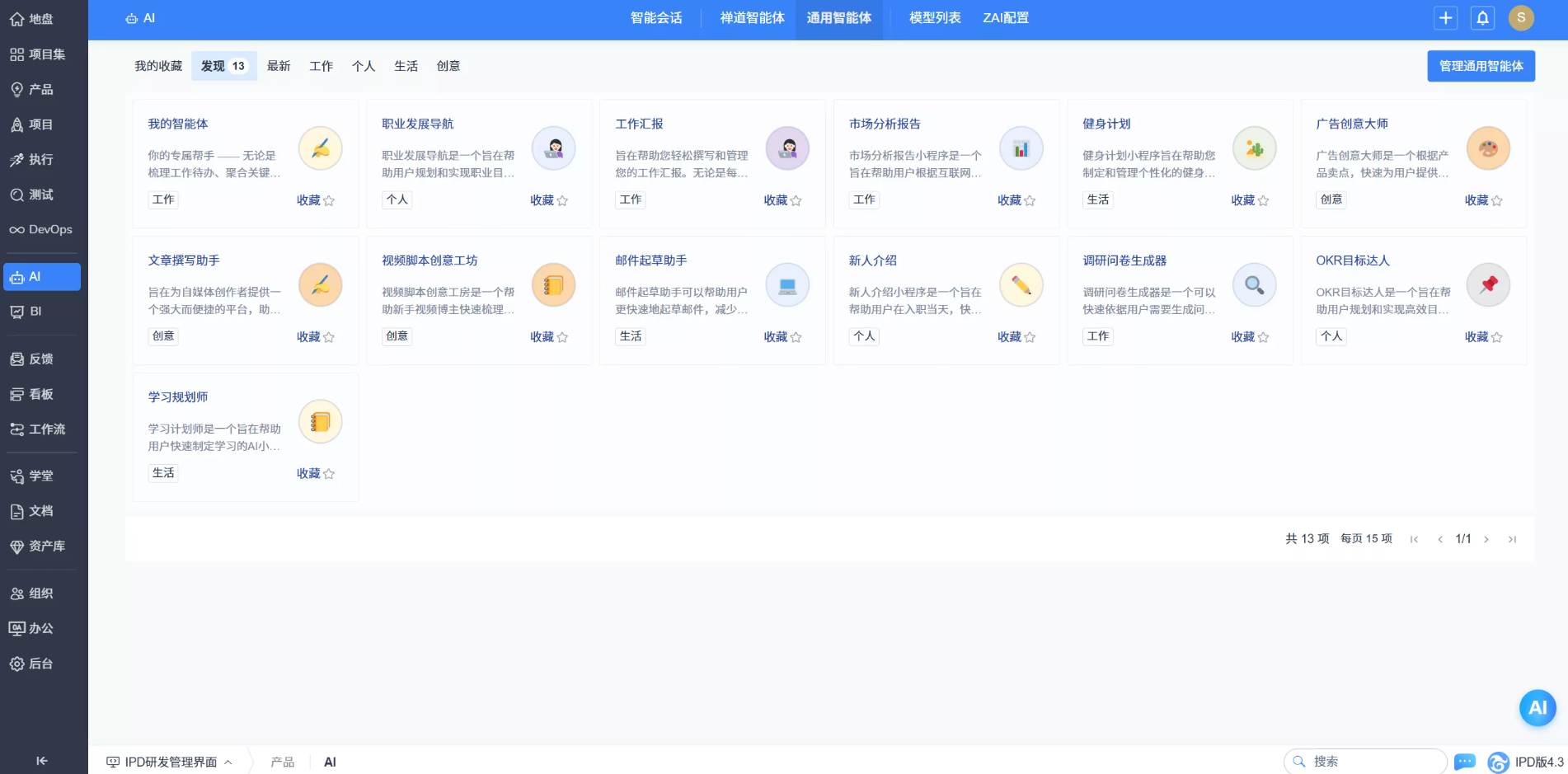
Task: Favorite the 学习规划师 agent star
Action: [x=329, y=473]
